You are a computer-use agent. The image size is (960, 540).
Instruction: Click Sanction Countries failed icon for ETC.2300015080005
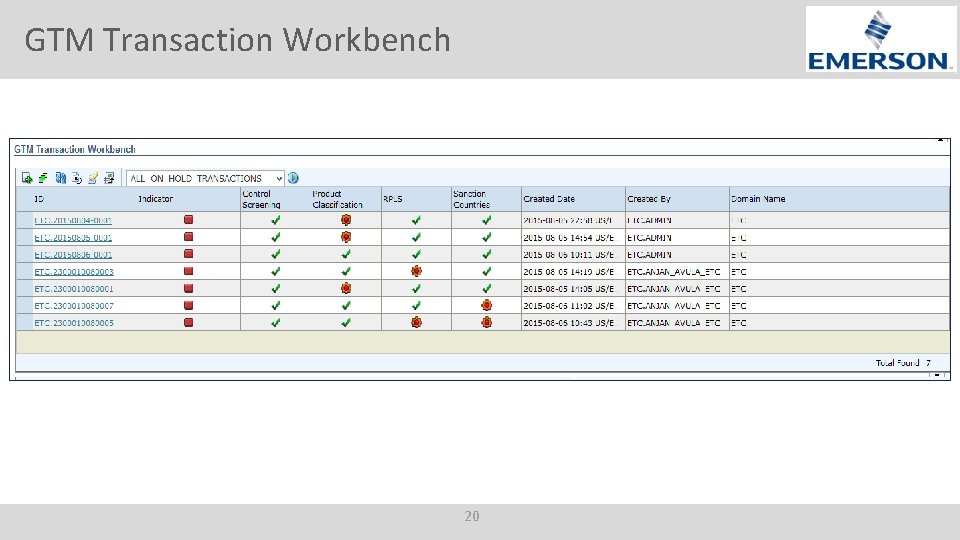487,322
